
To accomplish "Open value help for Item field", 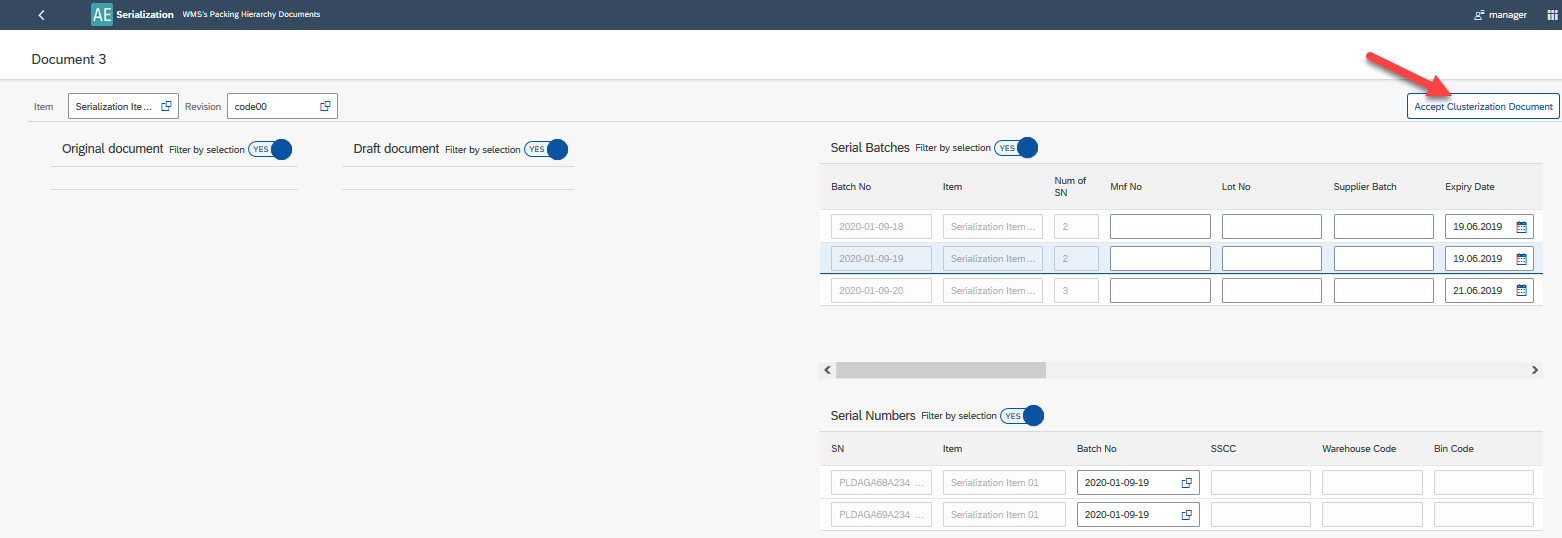I will click(x=167, y=106).
